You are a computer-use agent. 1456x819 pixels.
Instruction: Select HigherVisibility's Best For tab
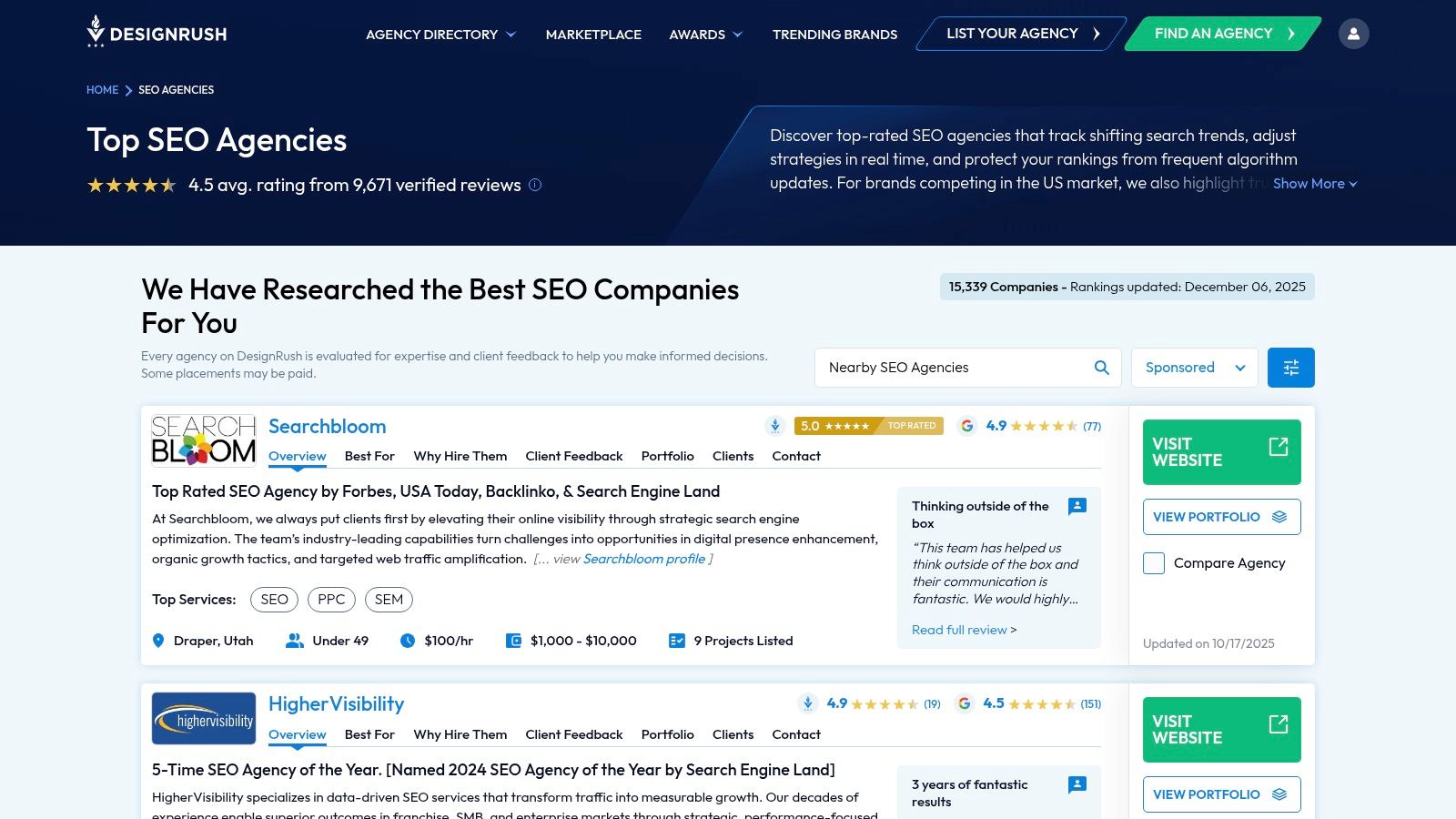pyautogui.click(x=369, y=734)
